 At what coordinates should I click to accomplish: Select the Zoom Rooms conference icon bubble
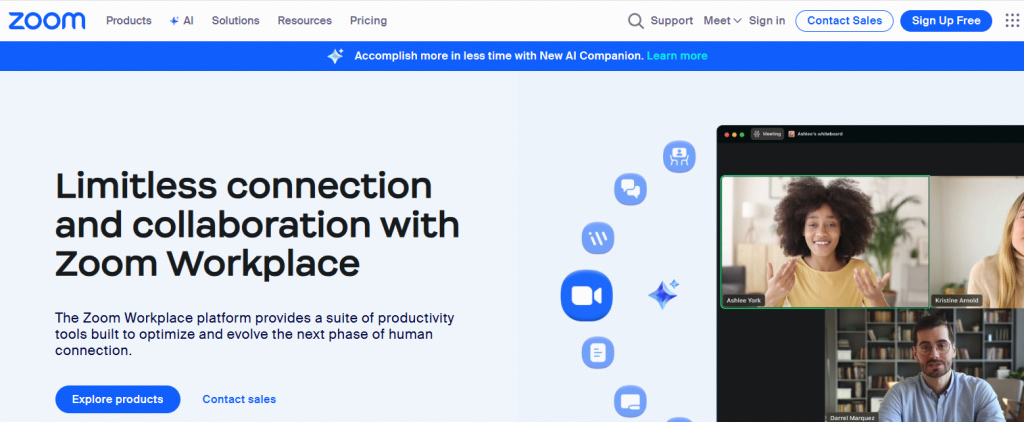(679, 157)
